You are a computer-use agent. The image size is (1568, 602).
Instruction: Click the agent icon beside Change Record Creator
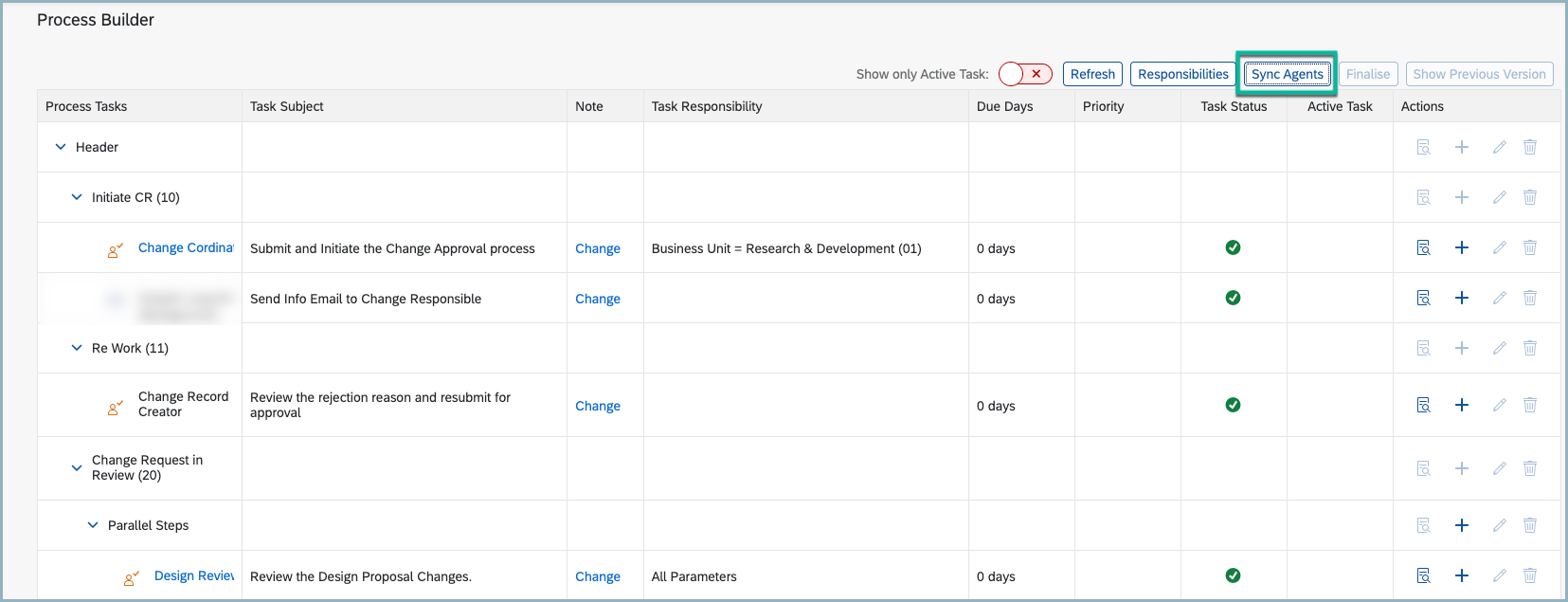click(x=115, y=408)
